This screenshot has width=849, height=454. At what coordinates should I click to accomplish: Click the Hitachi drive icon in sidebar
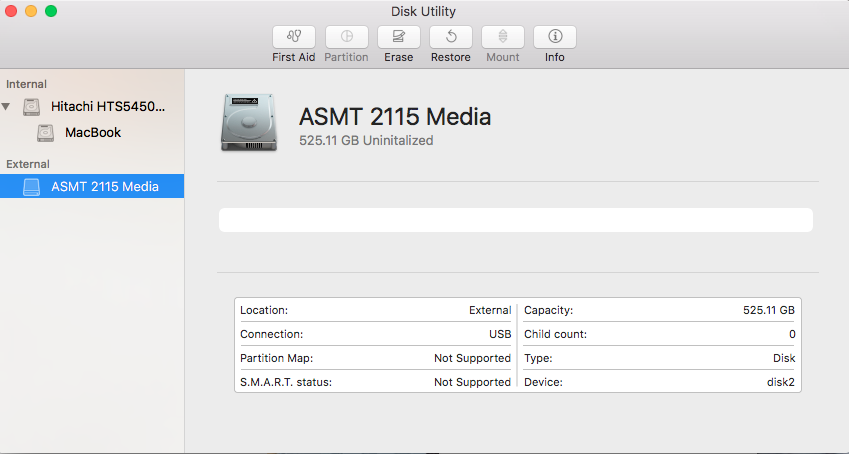[32, 106]
